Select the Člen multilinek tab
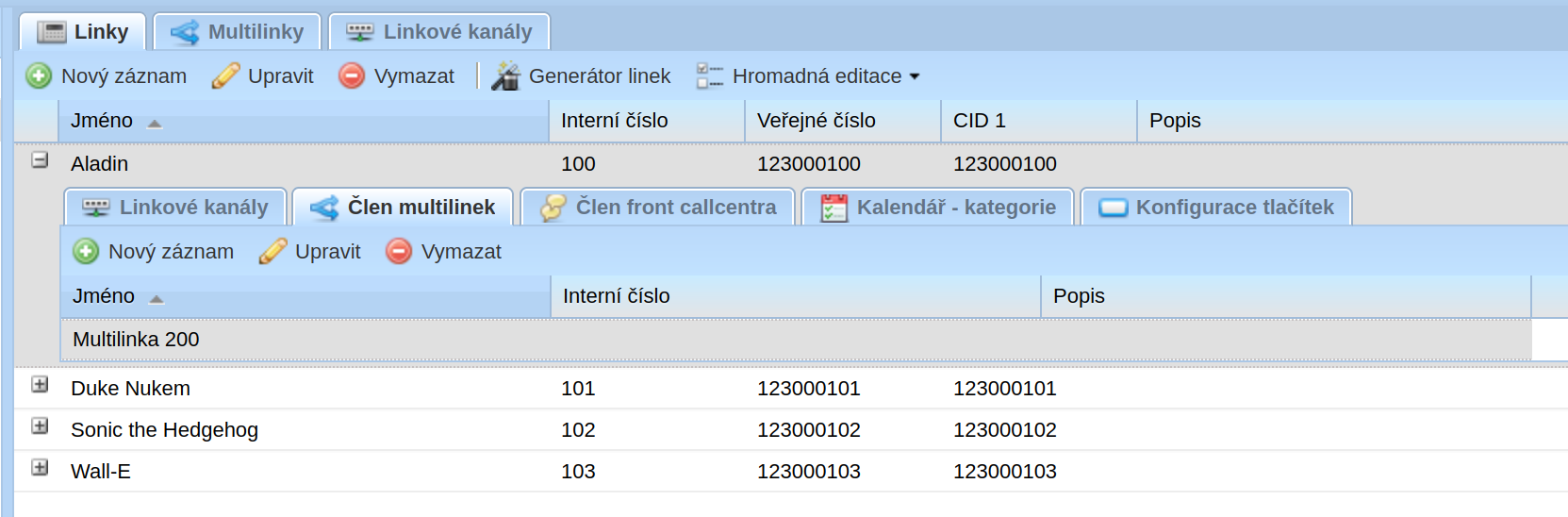Image resolution: width=1568 pixels, height=517 pixels. point(403,208)
